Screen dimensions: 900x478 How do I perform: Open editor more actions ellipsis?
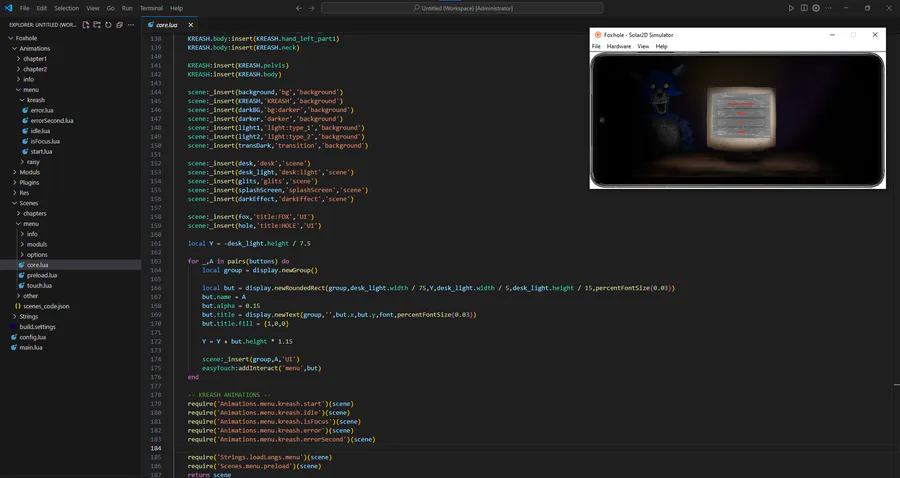coord(828,8)
